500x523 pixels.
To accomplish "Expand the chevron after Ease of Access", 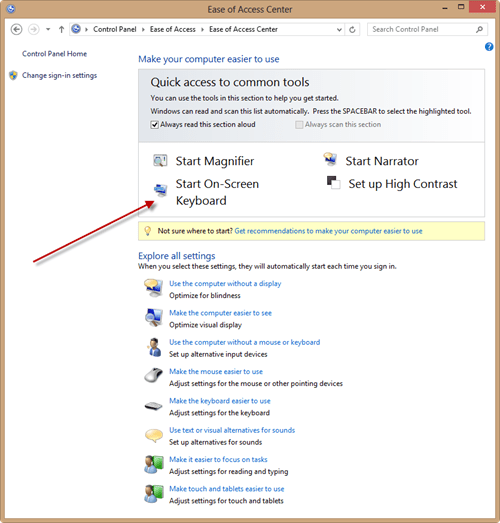I will click(x=202, y=30).
